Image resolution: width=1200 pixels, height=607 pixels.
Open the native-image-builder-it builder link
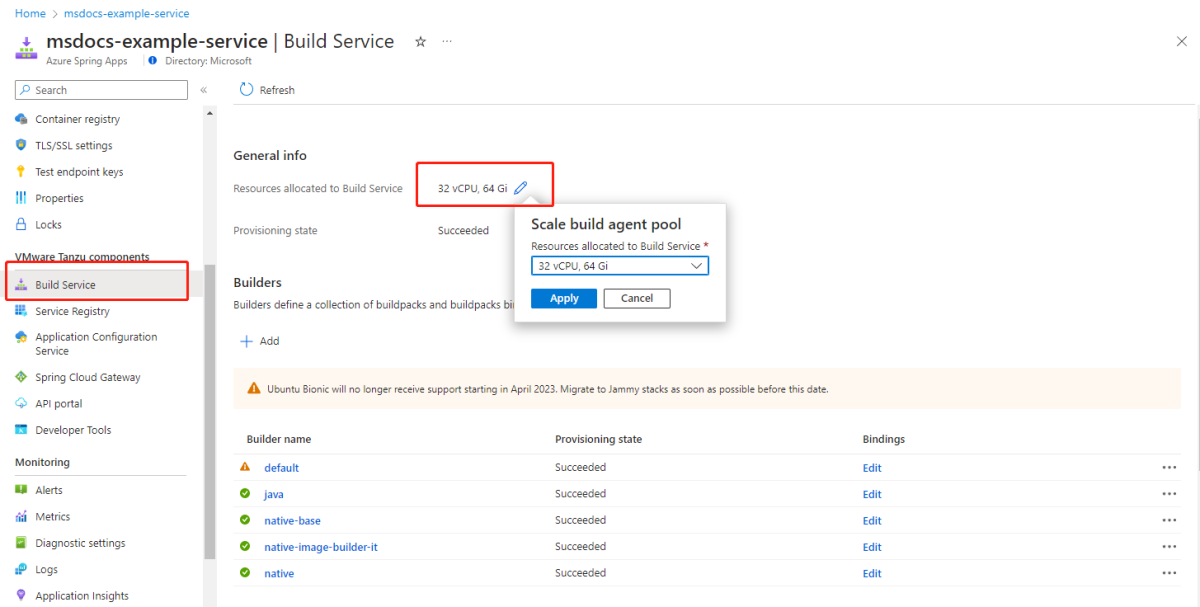(320, 547)
